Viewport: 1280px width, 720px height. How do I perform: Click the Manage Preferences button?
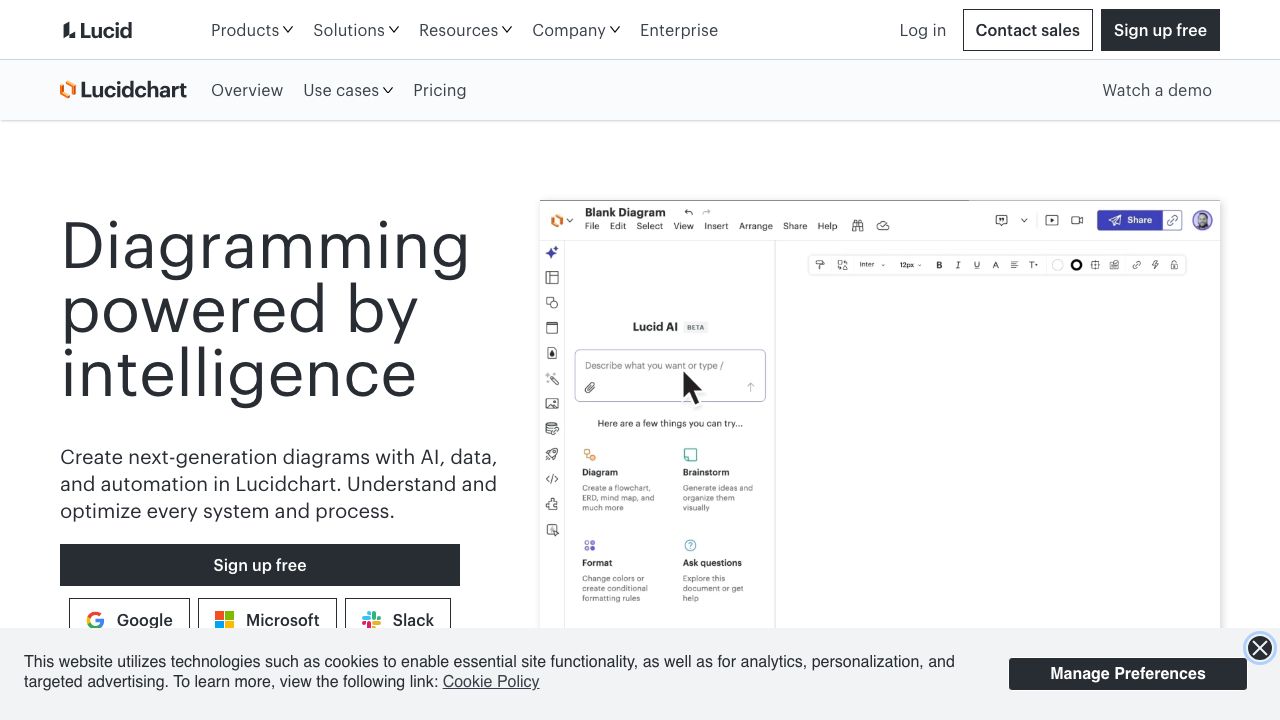click(x=1128, y=674)
